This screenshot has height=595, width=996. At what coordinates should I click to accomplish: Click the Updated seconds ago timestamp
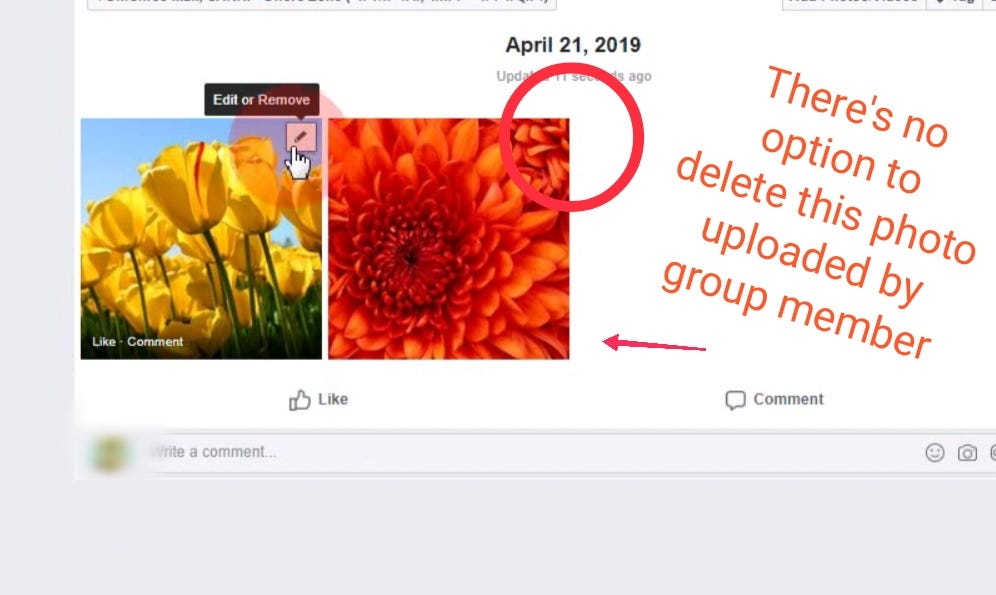pyautogui.click(x=574, y=76)
